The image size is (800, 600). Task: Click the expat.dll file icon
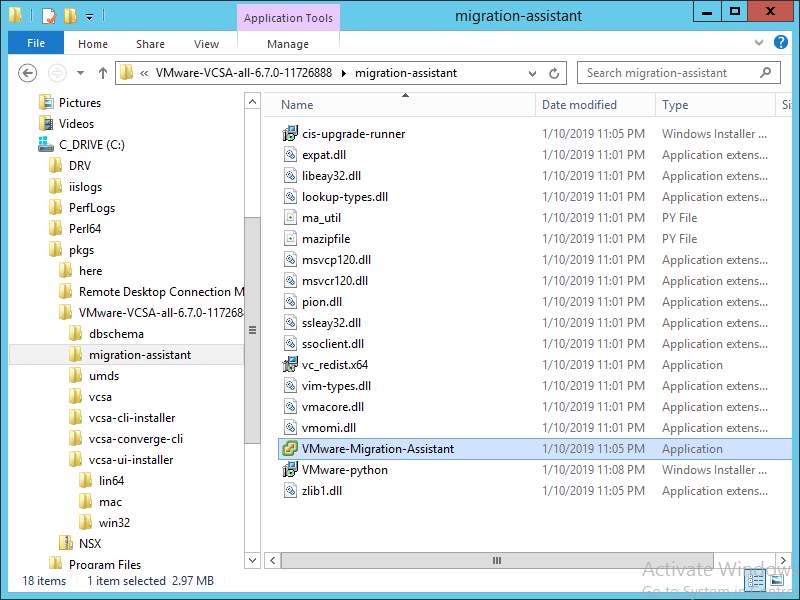click(x=290, y=155)
